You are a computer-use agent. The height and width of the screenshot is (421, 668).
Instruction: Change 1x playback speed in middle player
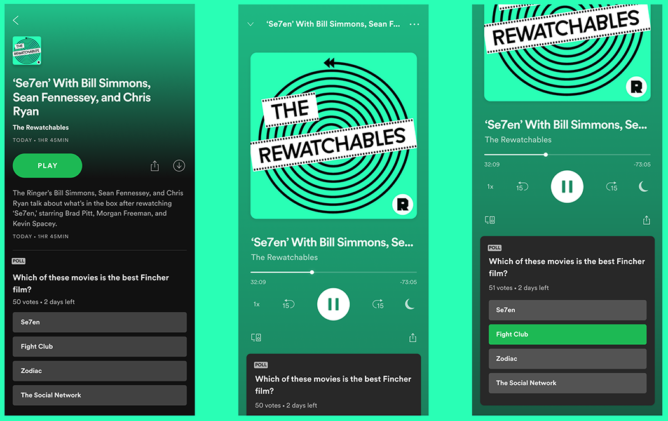tap(256, 304)
